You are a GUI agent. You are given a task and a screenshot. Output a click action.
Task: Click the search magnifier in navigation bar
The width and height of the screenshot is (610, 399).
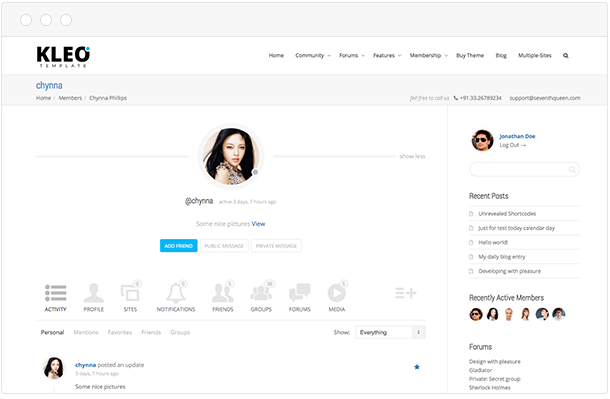click(x=566, y=56)
